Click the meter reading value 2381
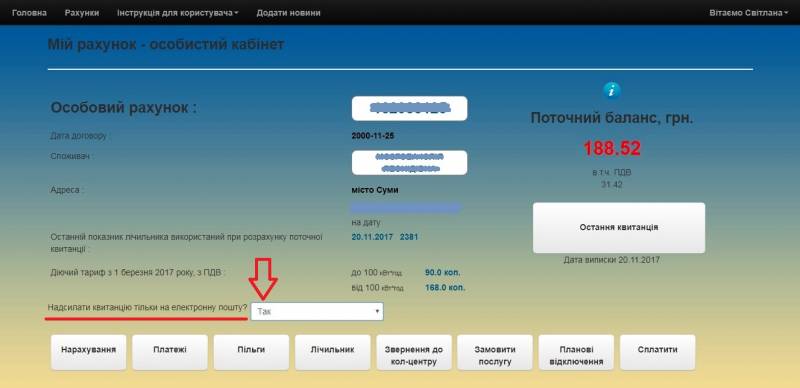 pyautogui.click(x=409, y=237)
